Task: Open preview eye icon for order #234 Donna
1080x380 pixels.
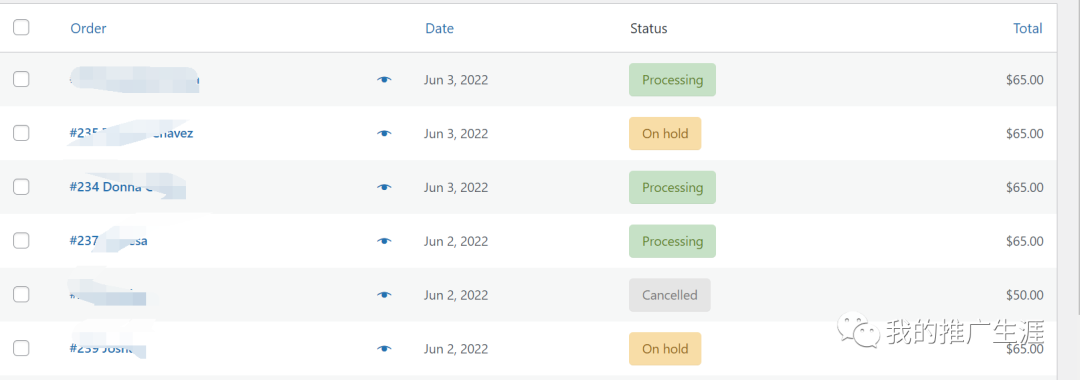Action: (x=384, y=187)
